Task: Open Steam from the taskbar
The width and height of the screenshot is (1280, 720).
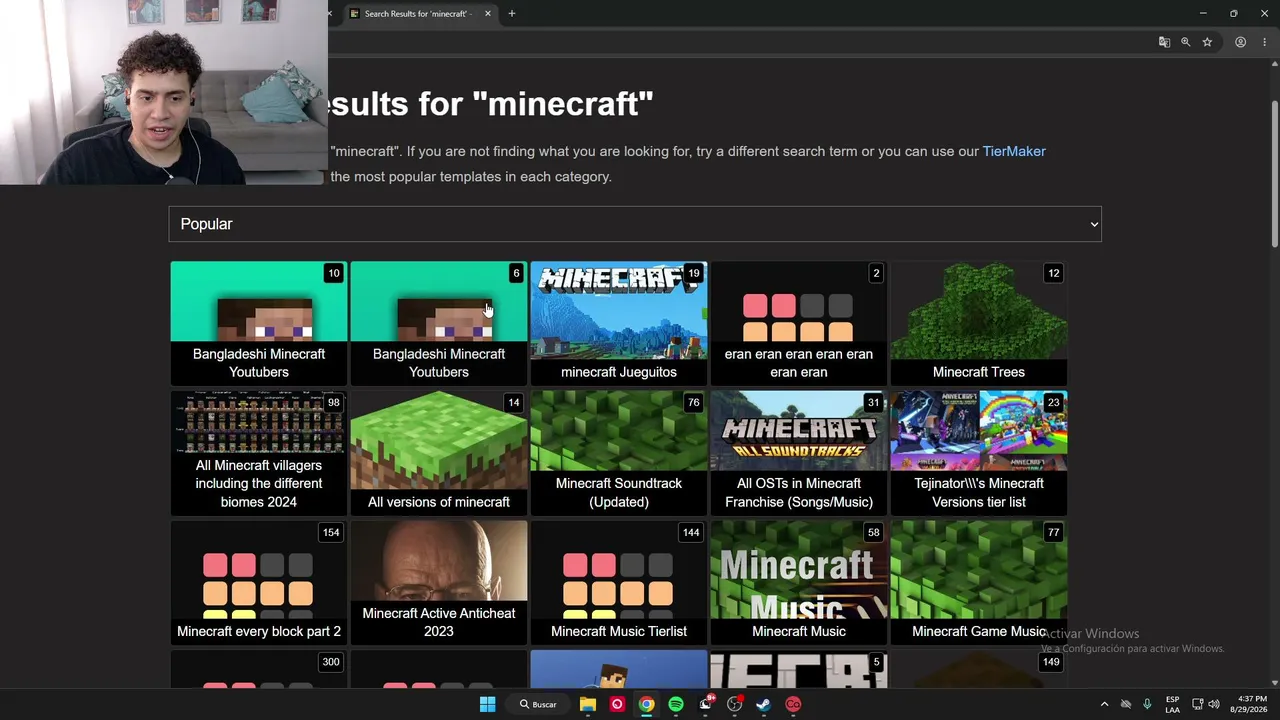Action: pos(764,704)
